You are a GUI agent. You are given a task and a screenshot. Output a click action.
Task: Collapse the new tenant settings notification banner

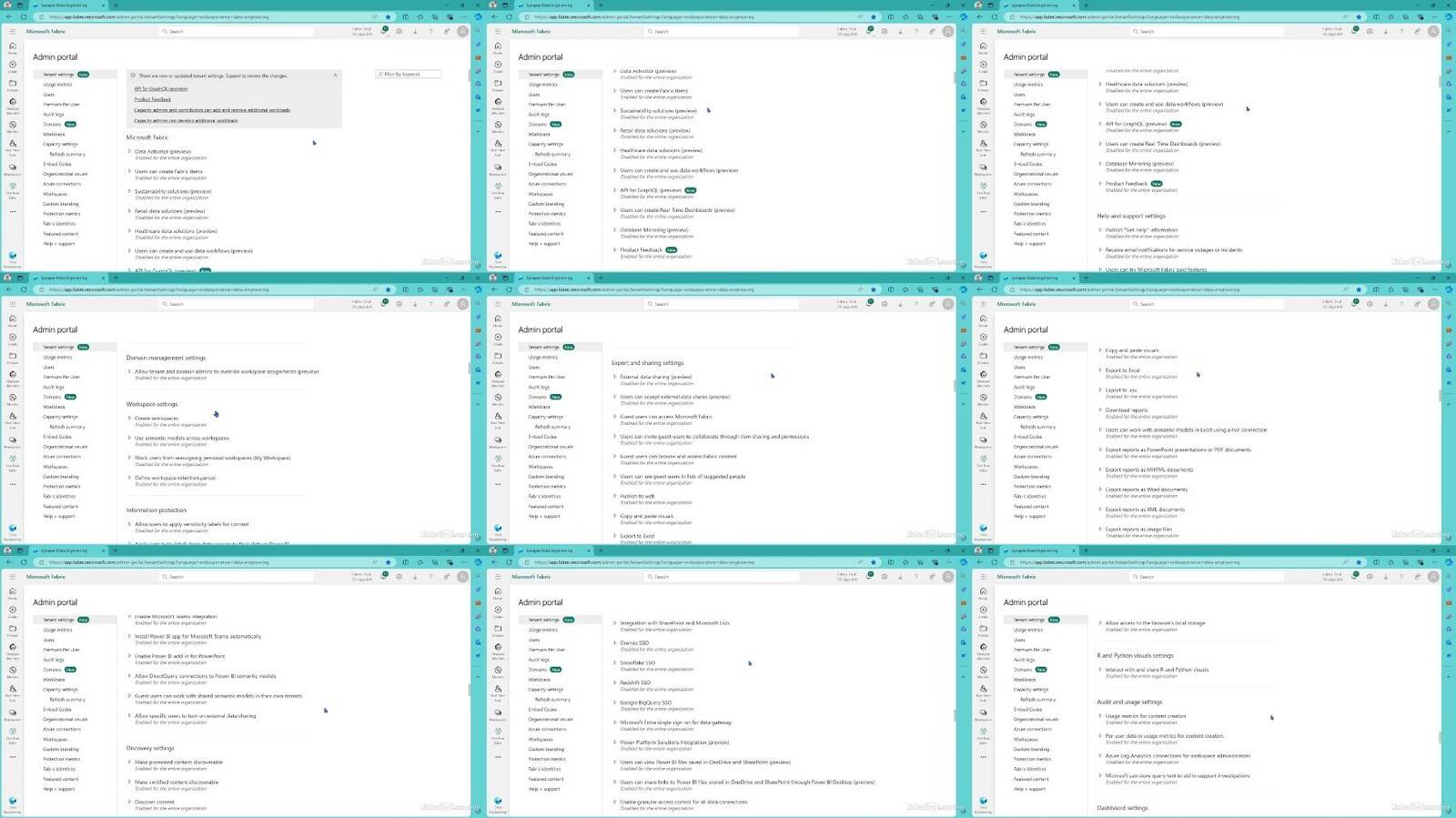coord(335,76)
